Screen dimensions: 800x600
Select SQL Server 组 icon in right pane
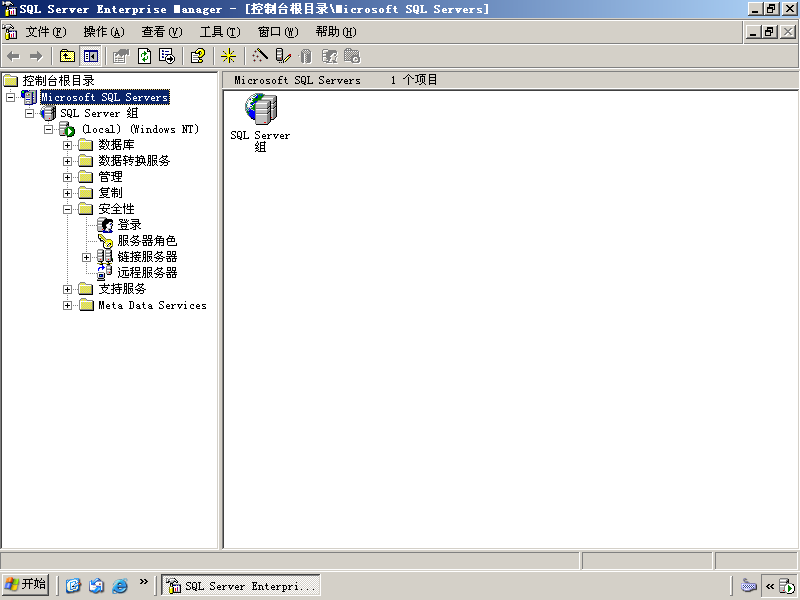[260, 122]
